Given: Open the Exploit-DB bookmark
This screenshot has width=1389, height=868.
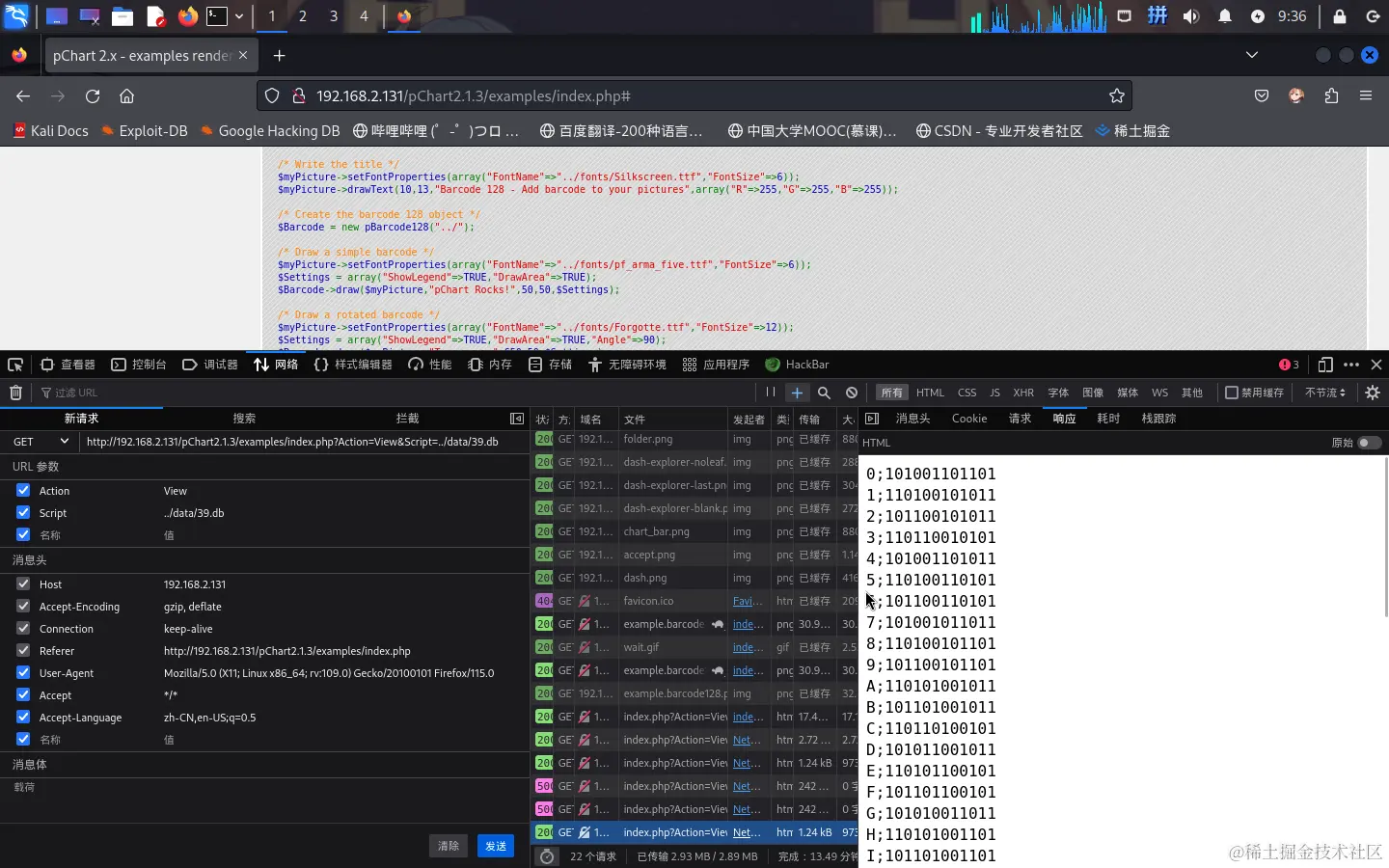Looking at the screenshot, I should point(145,131).
